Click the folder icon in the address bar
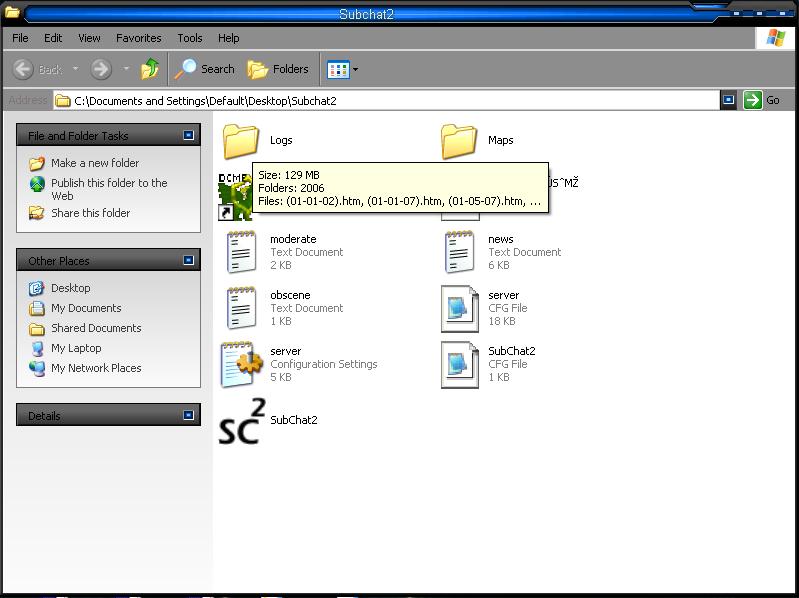Viewport: 799px width, 598px height. 63,101
